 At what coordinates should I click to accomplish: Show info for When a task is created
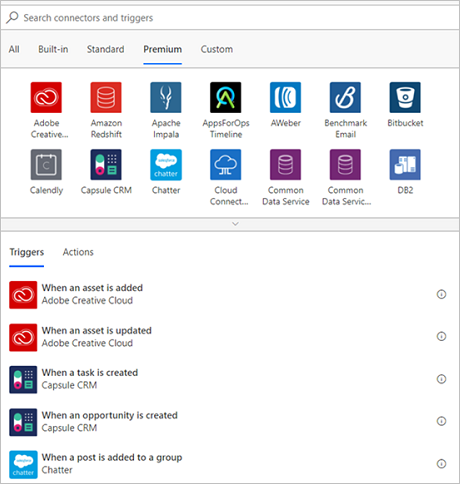click(x=441, y=379)
